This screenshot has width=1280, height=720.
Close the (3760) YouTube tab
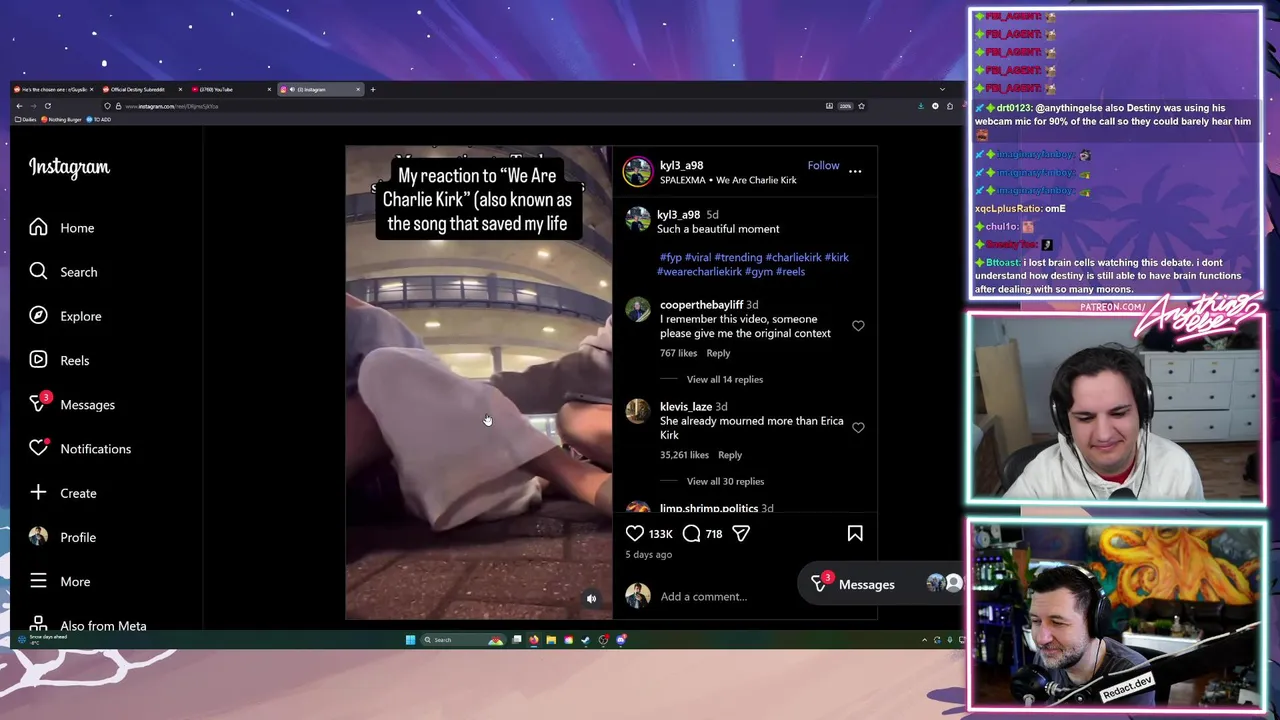coord(269,89)
